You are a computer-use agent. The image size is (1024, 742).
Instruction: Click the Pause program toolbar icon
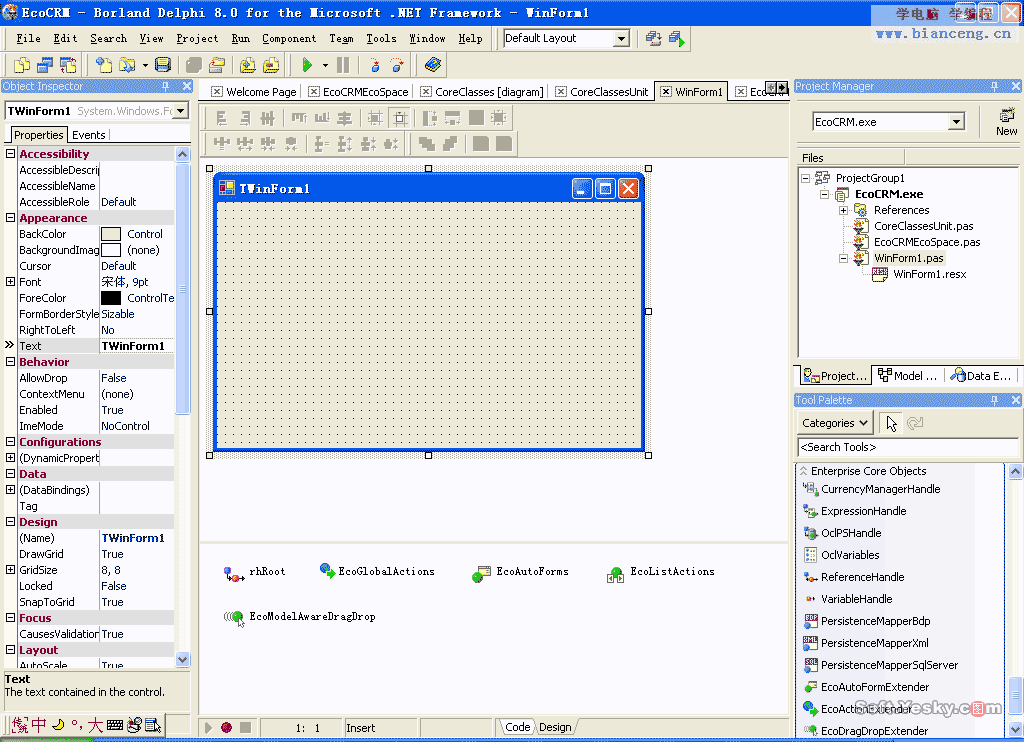tap(343, 65)
